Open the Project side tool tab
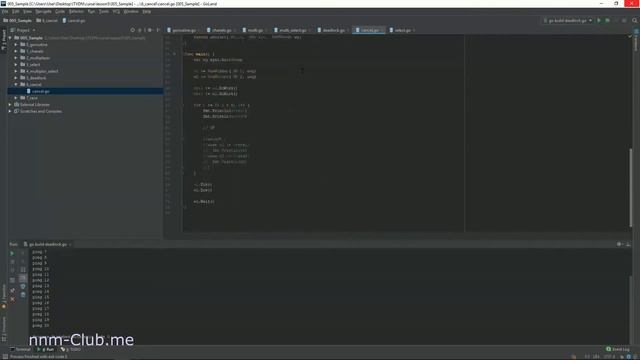Screen dimensions: 640x360 pyautogui.click(x=4, y=40)
